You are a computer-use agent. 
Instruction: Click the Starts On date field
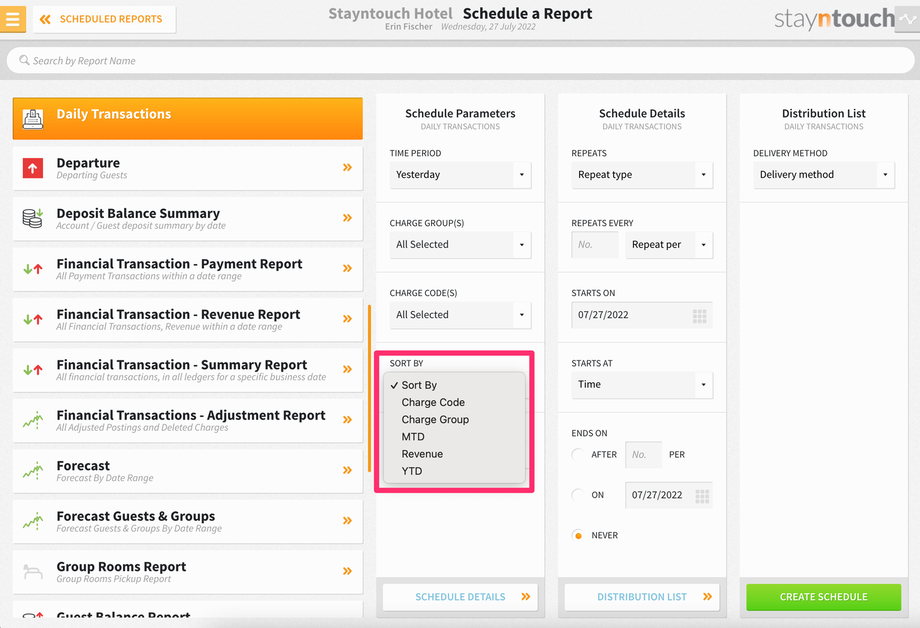click(x=642, y=315)
